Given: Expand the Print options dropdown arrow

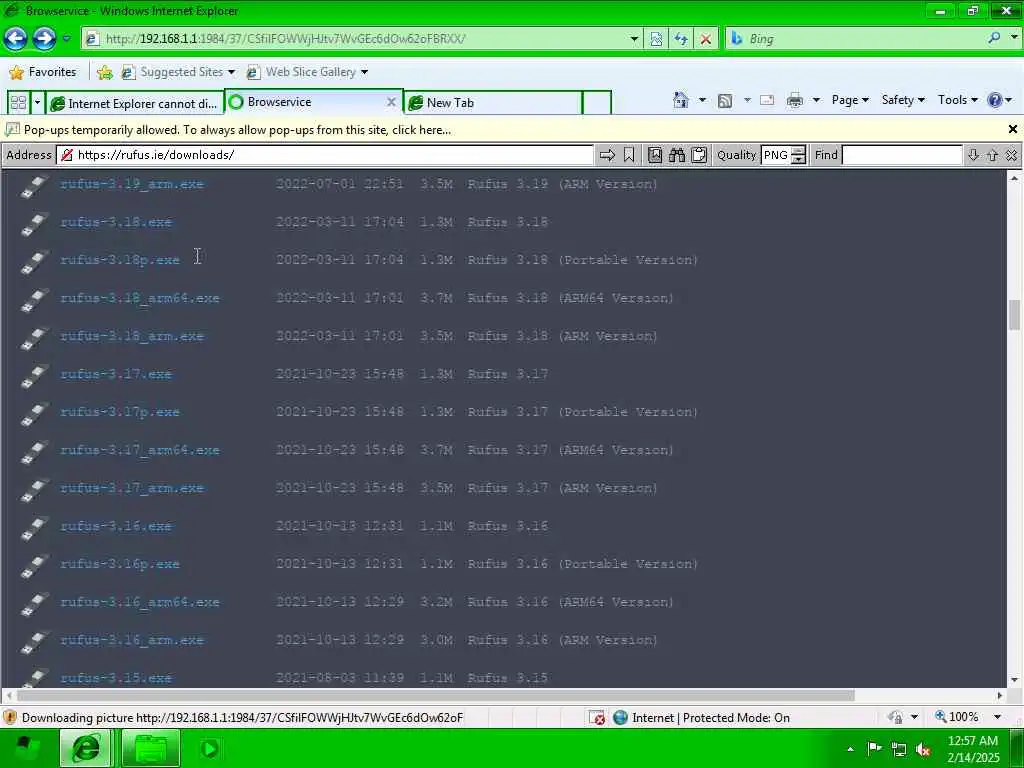Looking at the screenshot, I should tap(816, 100).
